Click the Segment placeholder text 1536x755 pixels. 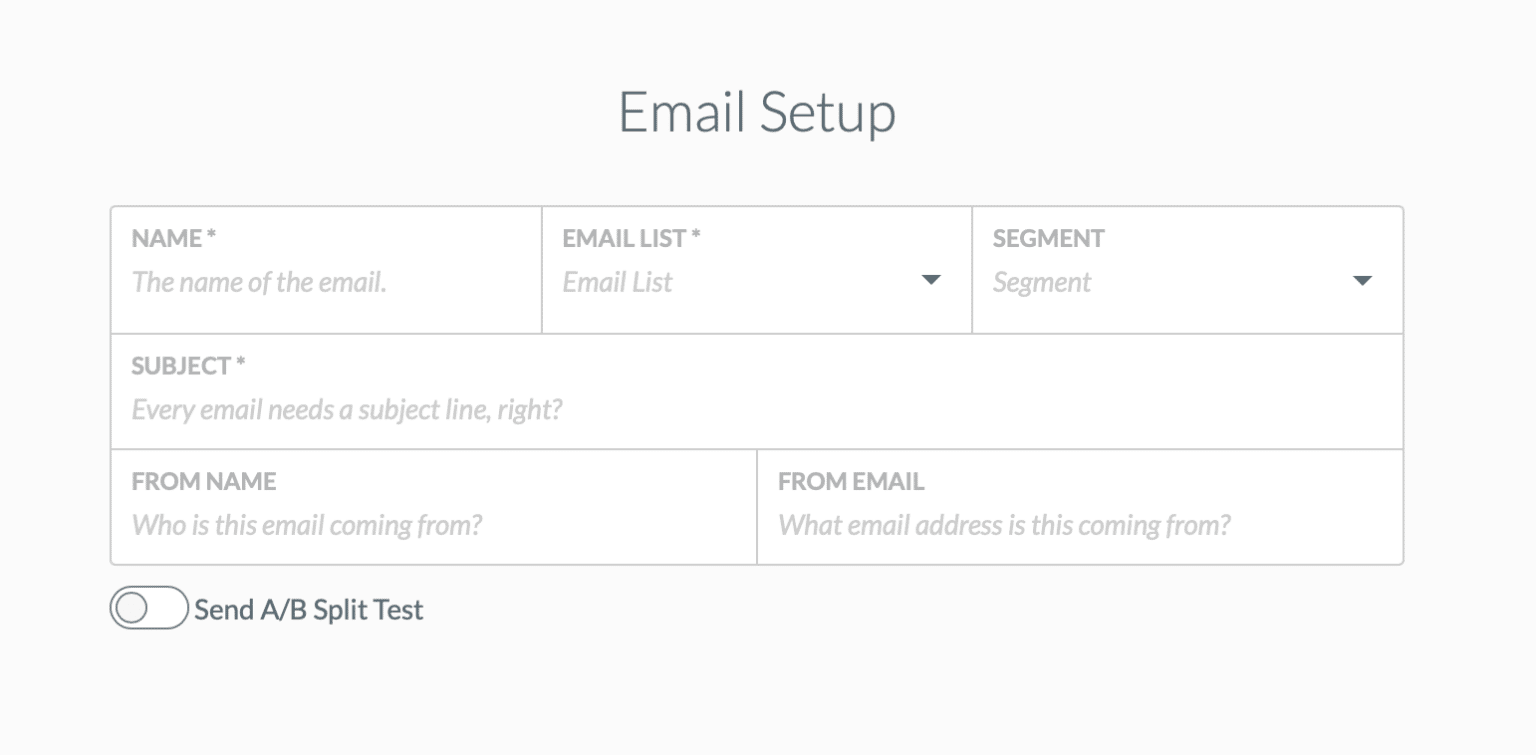[1041, 283]
